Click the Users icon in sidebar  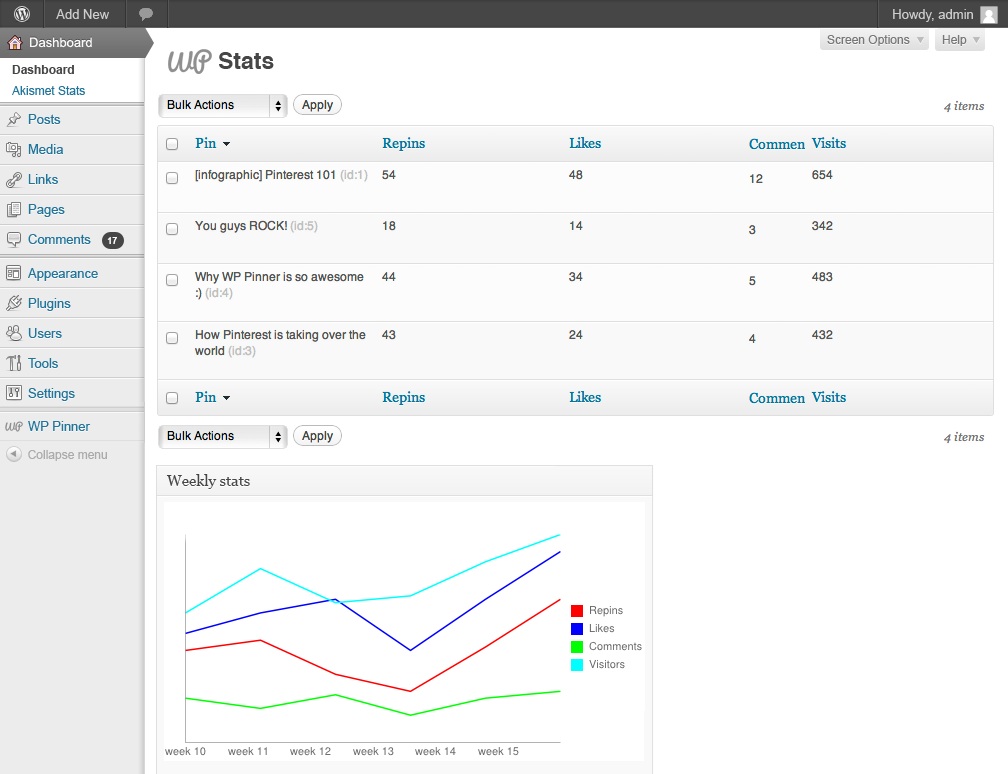[14, 333]
